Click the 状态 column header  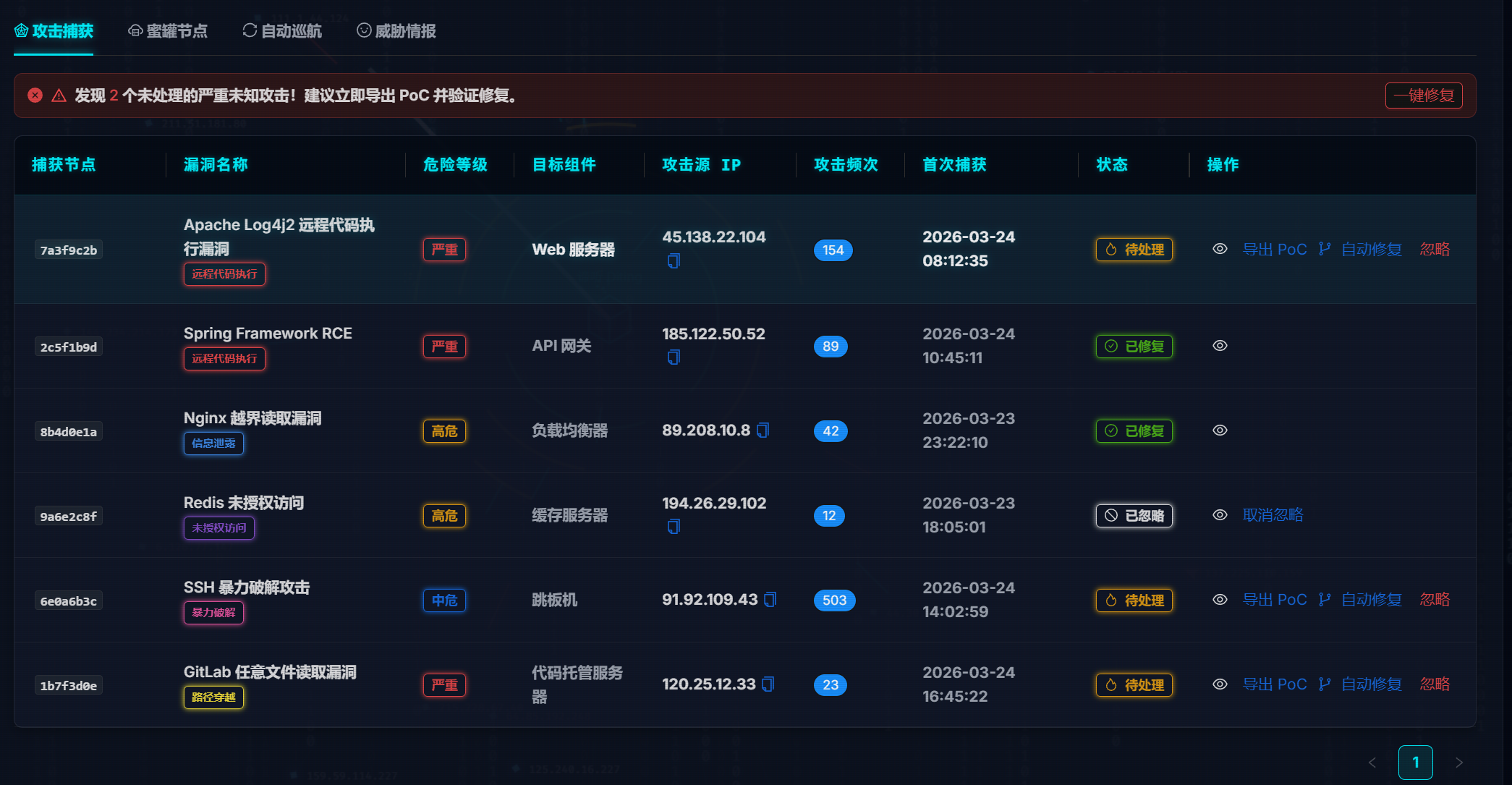point(1112,165)
